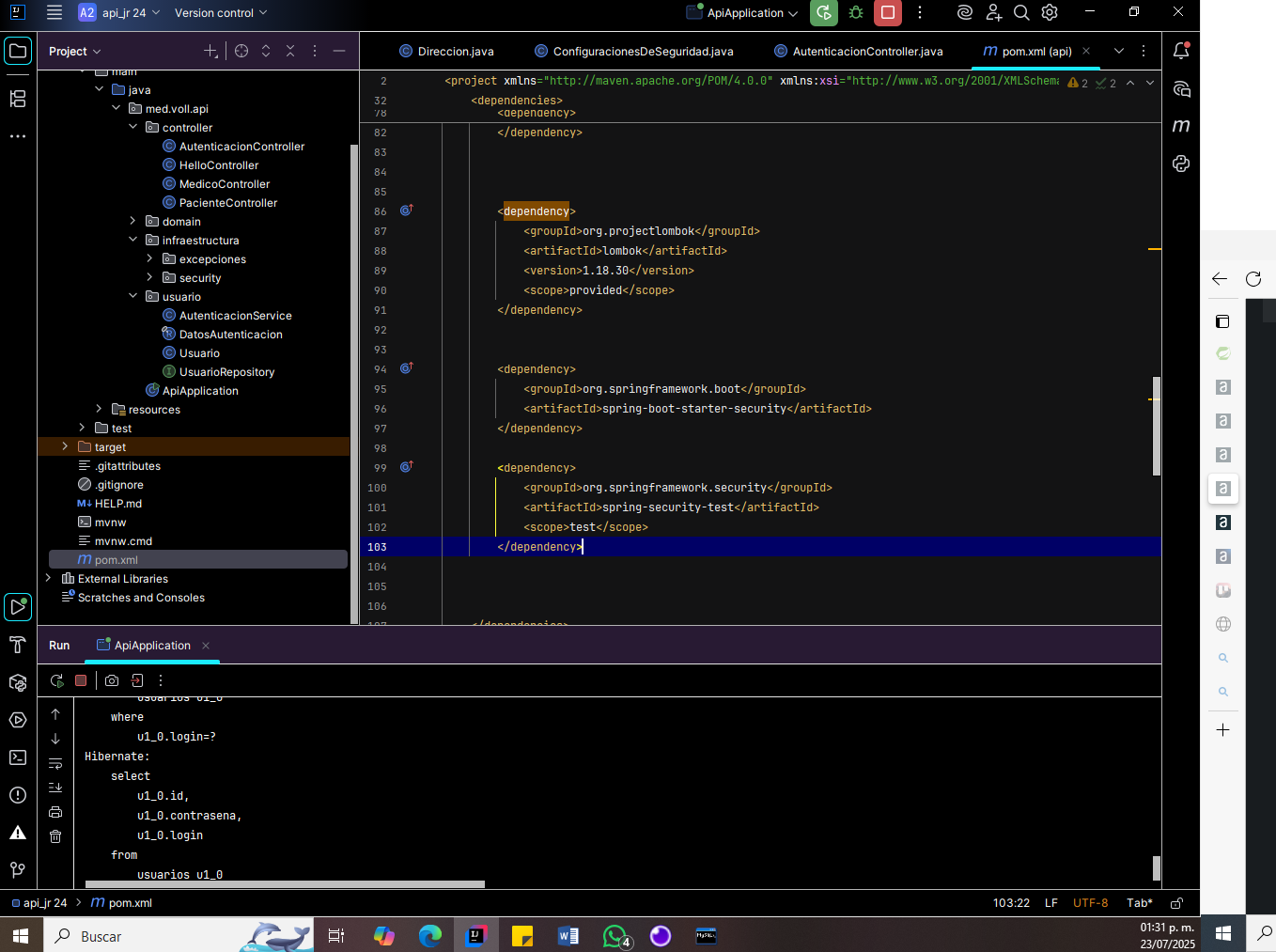Click the LF line separator in status bar

(1051, 903)
